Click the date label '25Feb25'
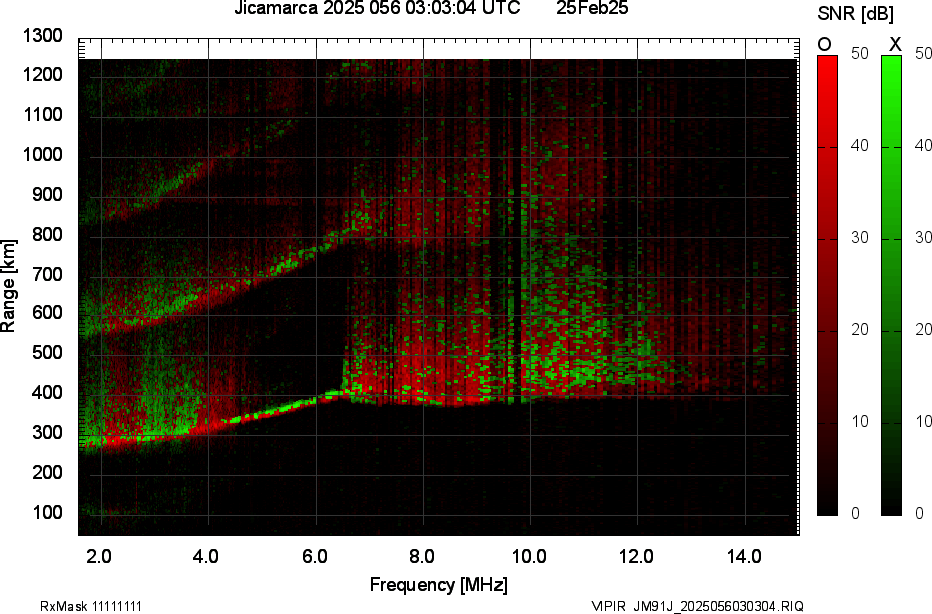The width and height of the screenshot is (932, 614). click(592, 8)
